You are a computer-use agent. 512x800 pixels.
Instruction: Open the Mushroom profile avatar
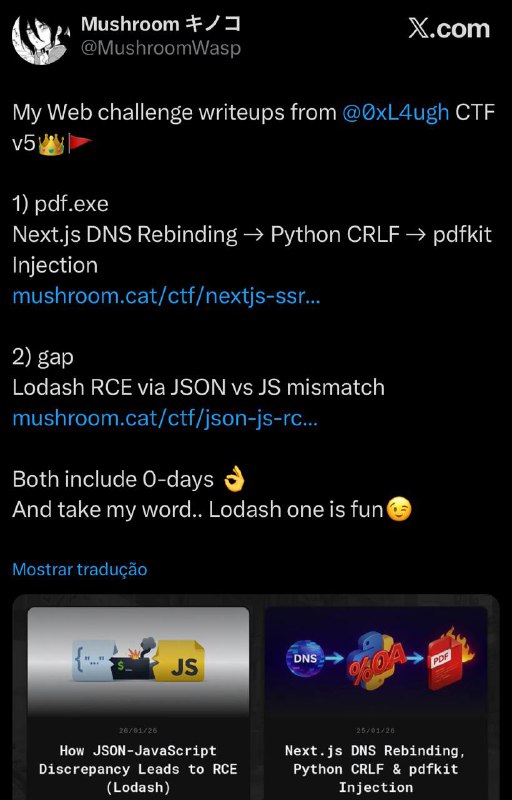(40, 38)
